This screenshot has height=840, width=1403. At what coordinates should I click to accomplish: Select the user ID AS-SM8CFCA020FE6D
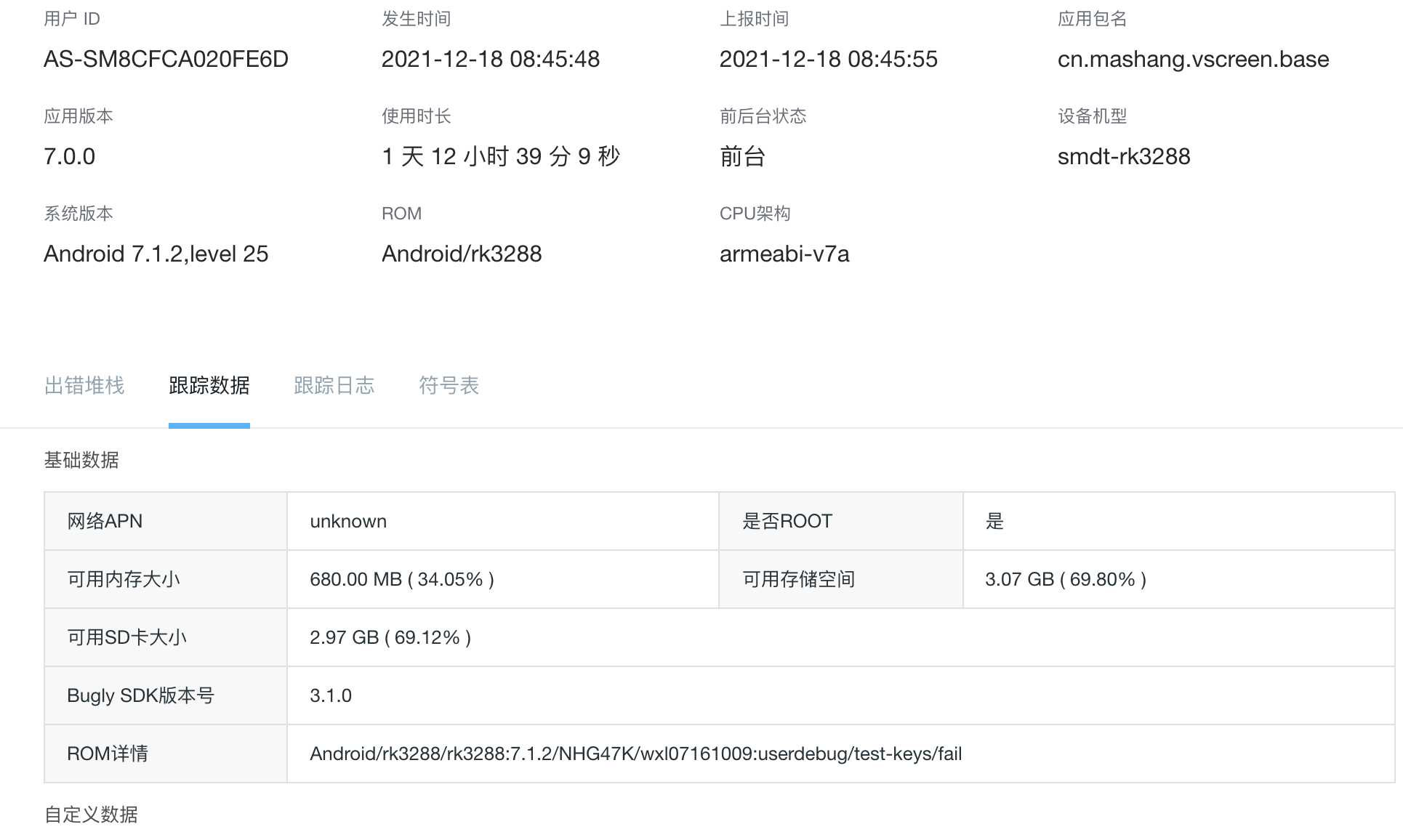tap(166, 59)
